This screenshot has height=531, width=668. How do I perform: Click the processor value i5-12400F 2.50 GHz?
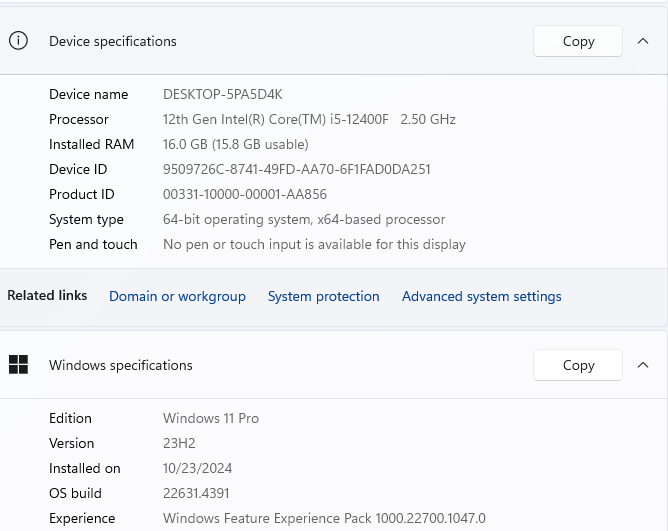point(309,119)
